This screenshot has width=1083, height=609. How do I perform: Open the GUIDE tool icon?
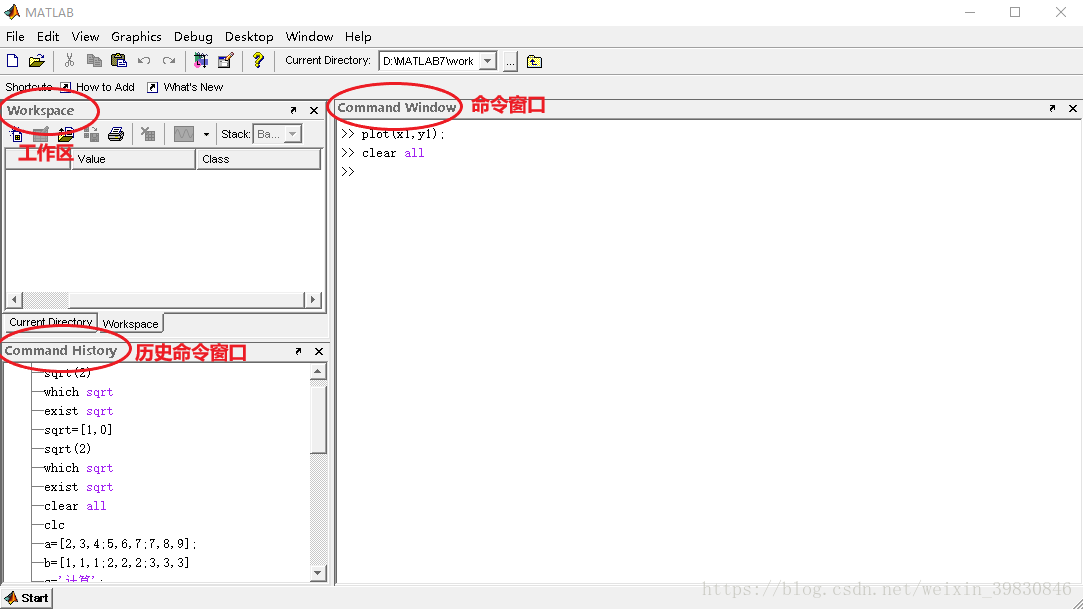click(226, 61)
